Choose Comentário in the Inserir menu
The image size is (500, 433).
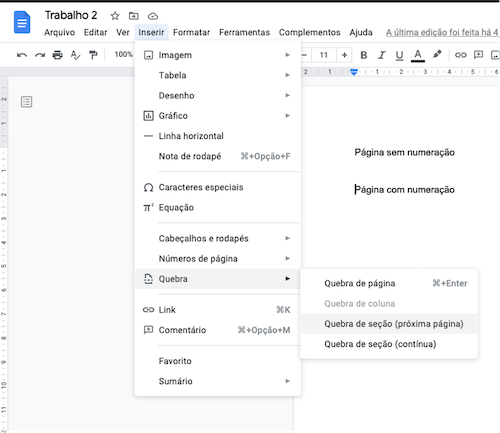pos(218,330)
